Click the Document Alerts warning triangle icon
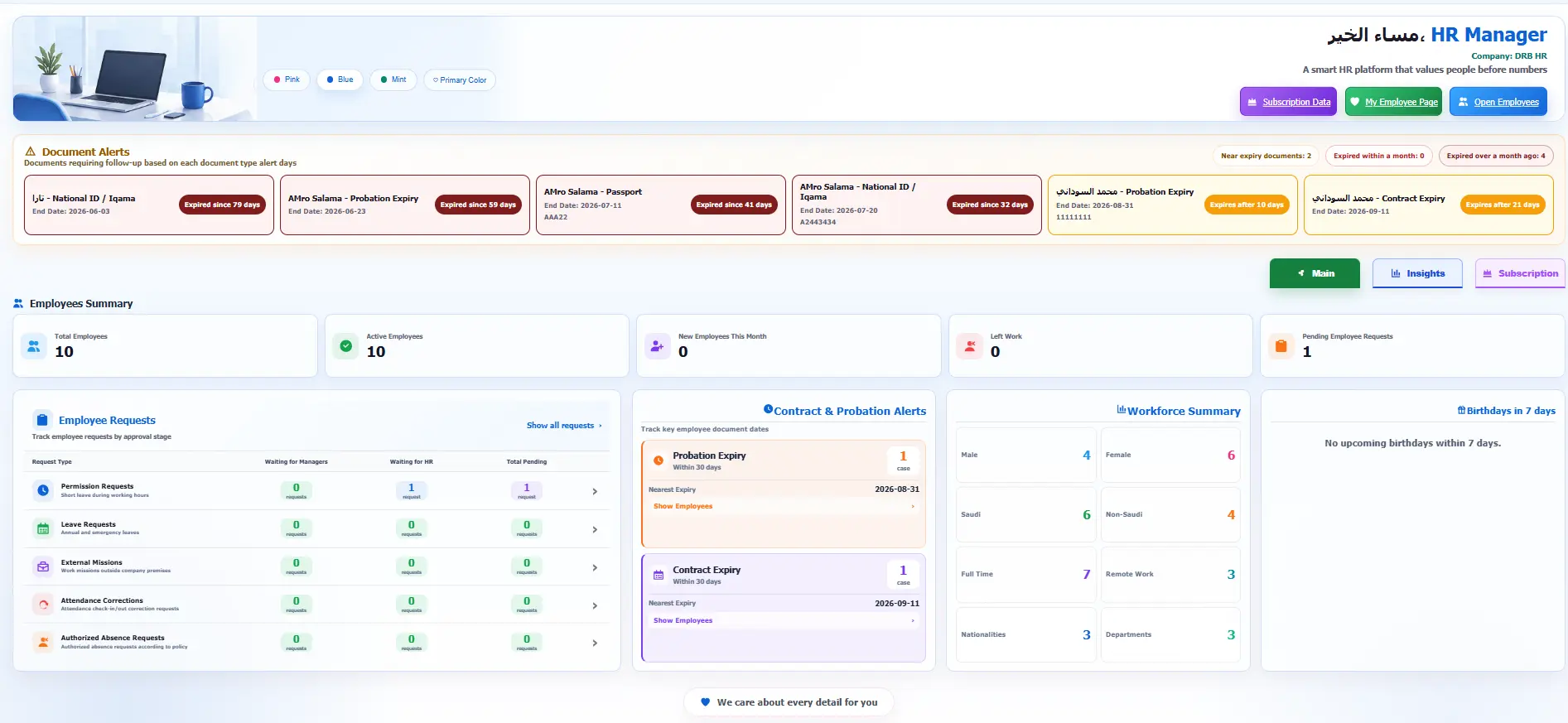The image size is (1568, 723). [31, 152]
